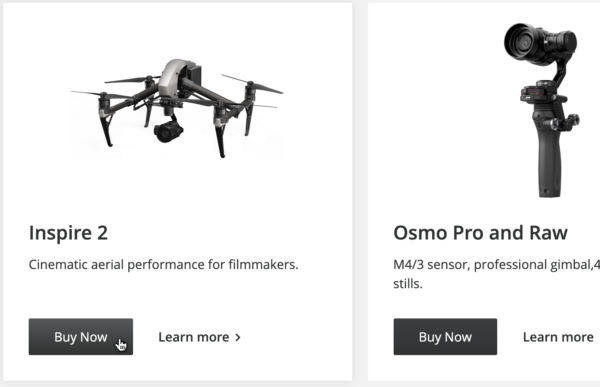Click Buy Now for Osmo Pro and Raw
Image resolution: width=600 pixels, height=387 pixels.
[x=445, y=336]
